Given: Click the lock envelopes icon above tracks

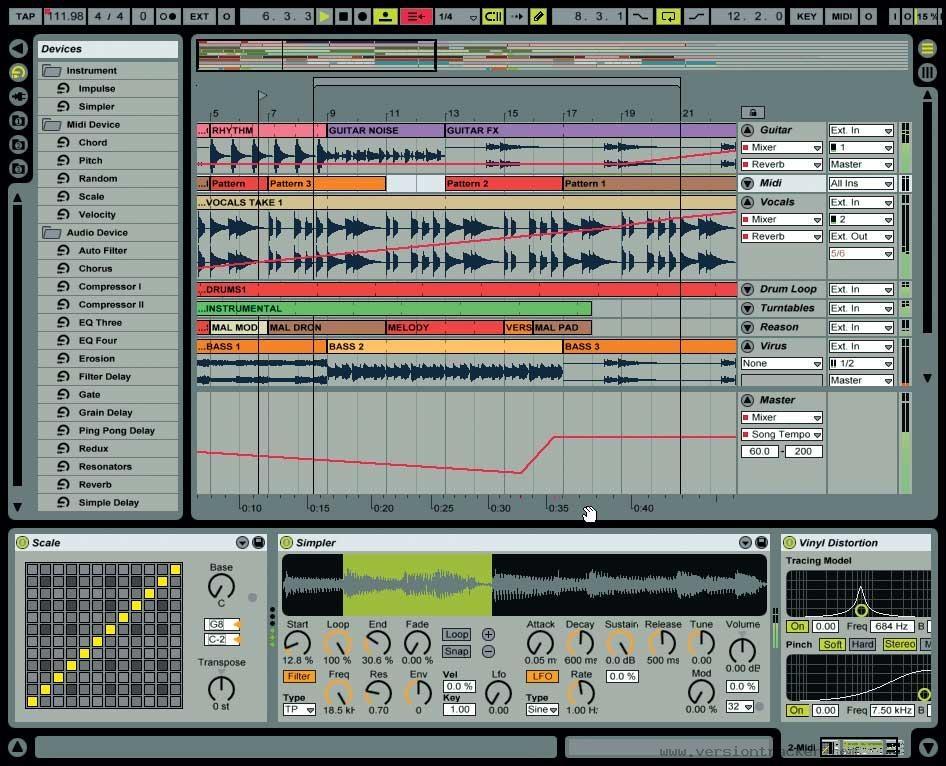Looking at the screenshot, I should 752,112.
